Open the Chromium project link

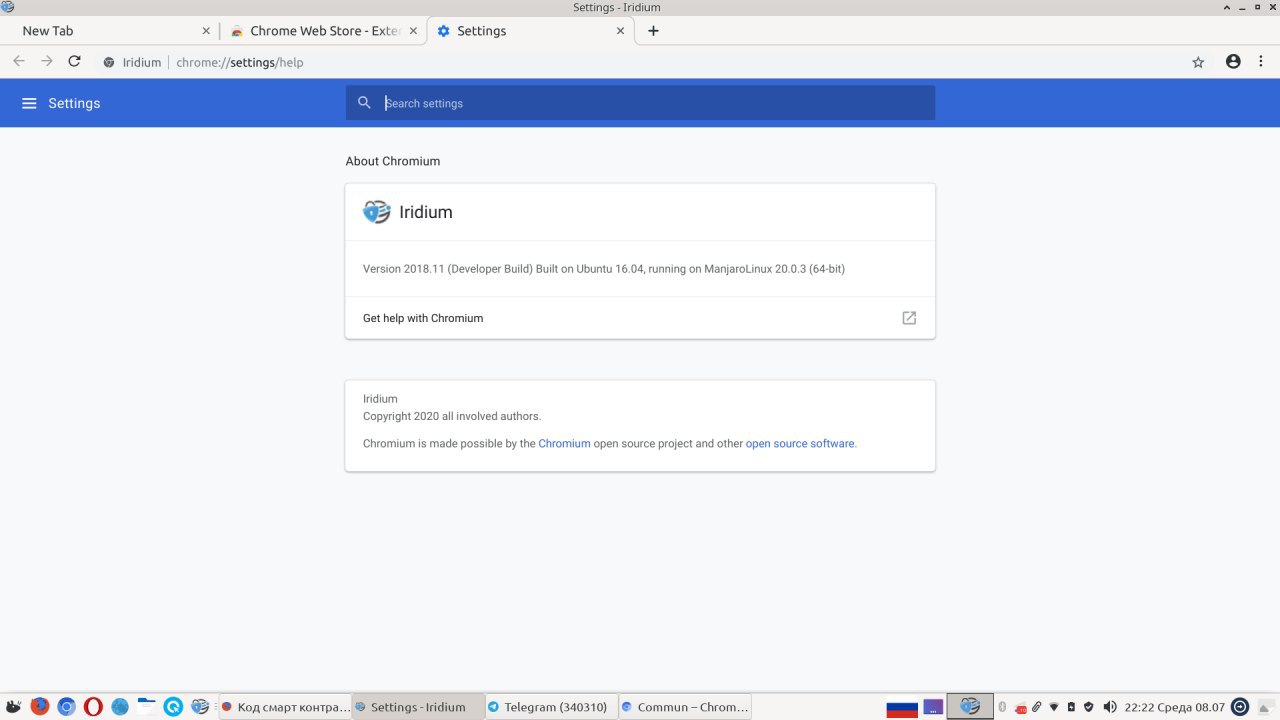[x=564, y=443]
